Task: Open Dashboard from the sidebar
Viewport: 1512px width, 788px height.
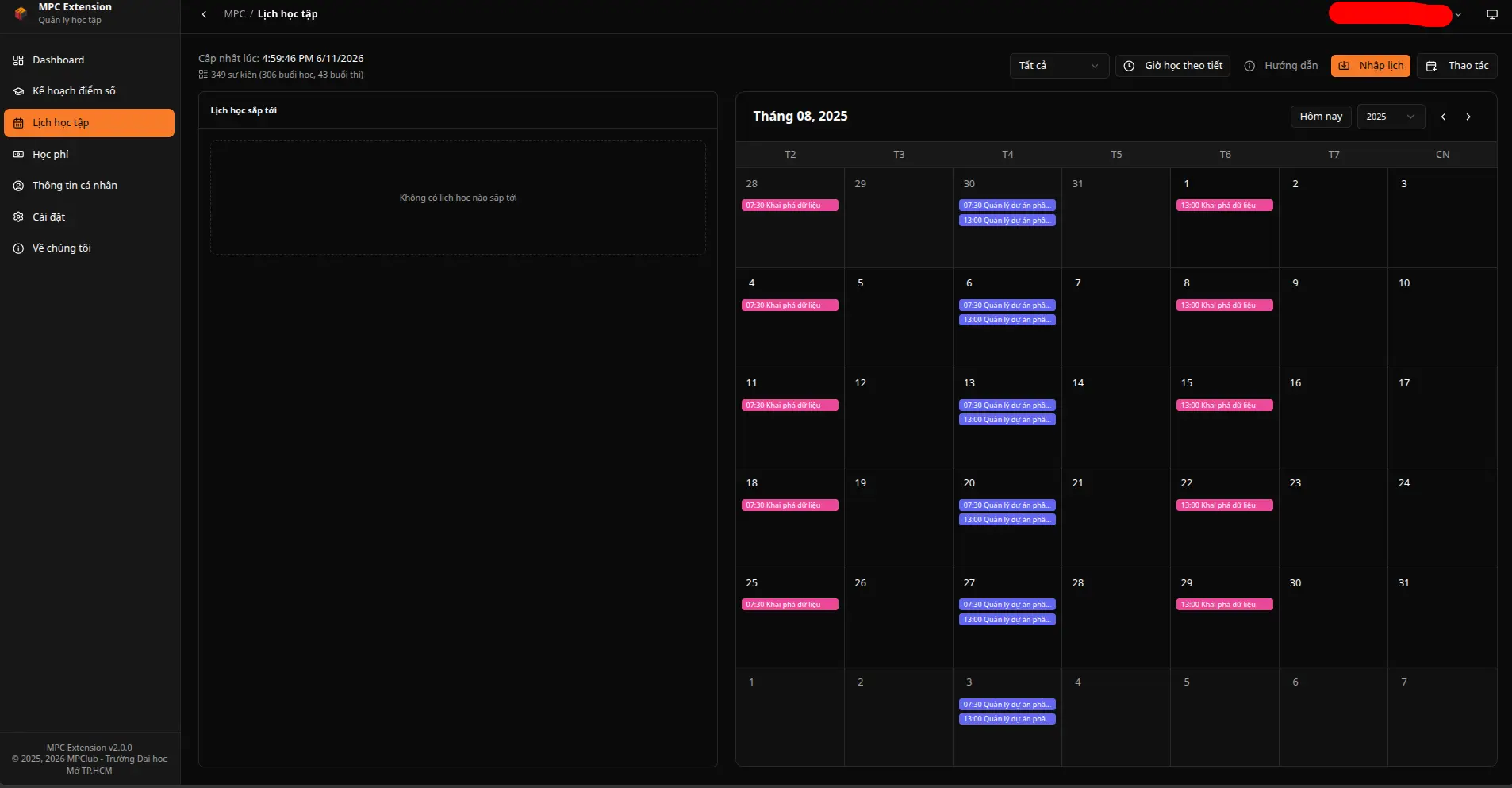Action: (x=89, y=60)
